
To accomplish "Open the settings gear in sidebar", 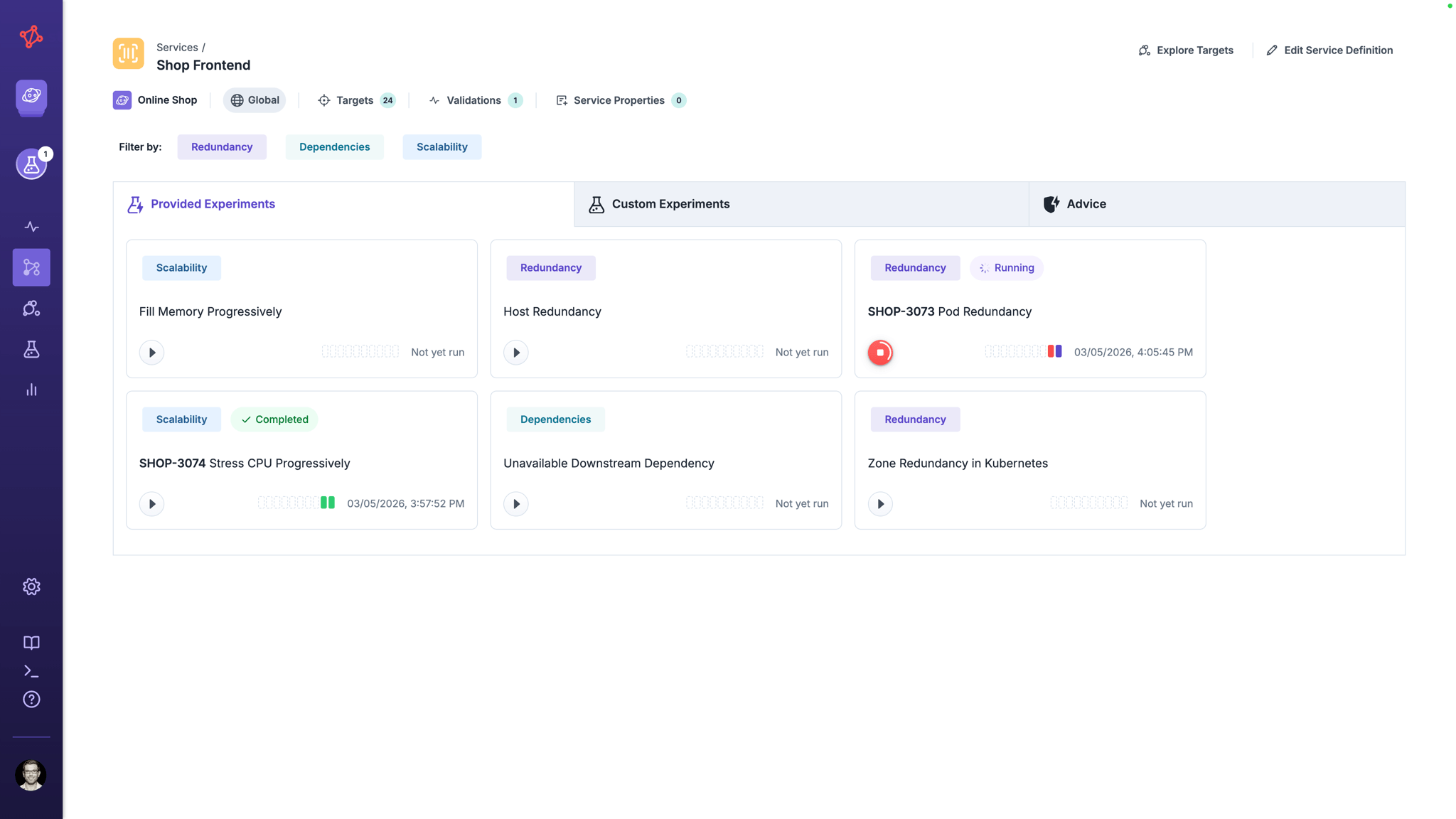I will point(31,587).
